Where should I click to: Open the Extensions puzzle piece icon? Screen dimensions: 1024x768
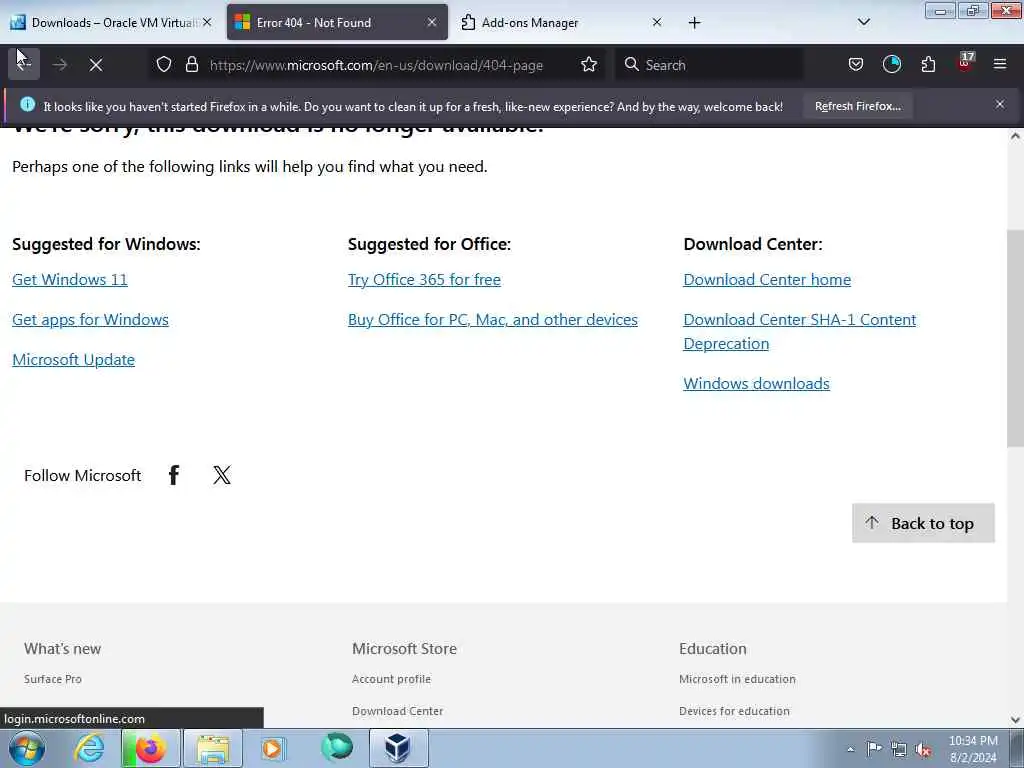coord(928,65)
